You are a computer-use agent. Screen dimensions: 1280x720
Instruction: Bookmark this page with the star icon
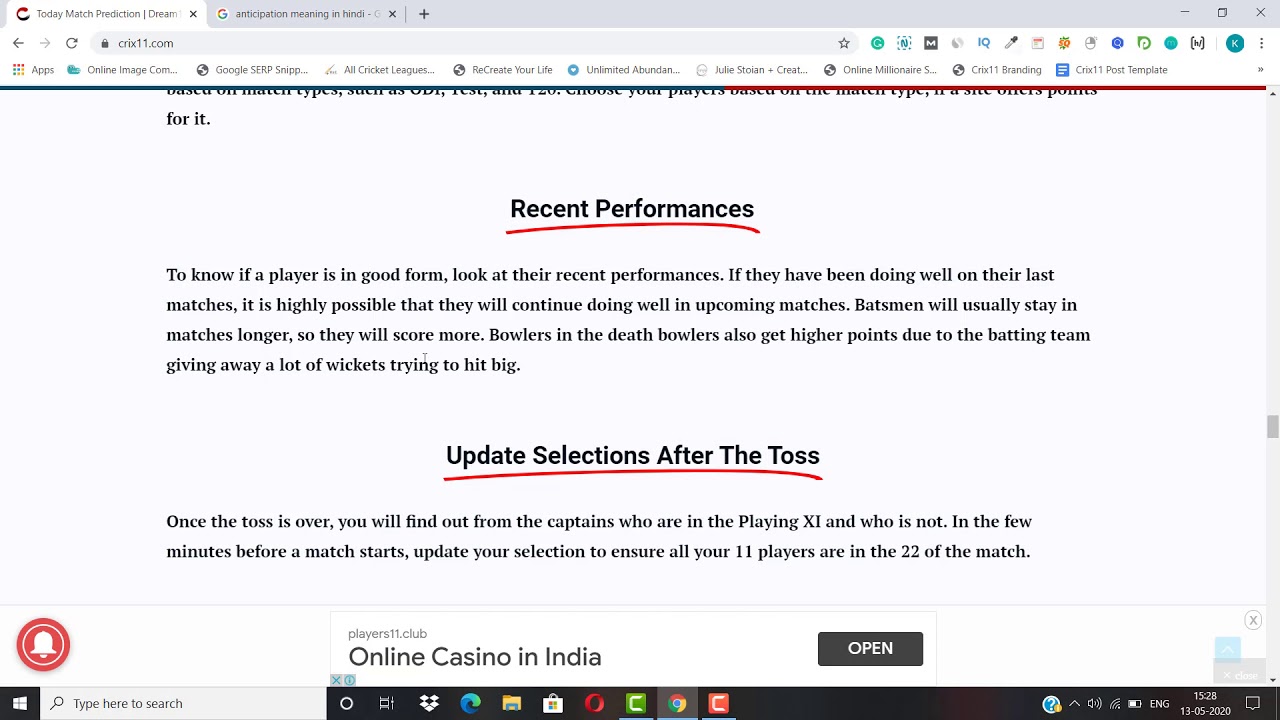click(844, 43)
